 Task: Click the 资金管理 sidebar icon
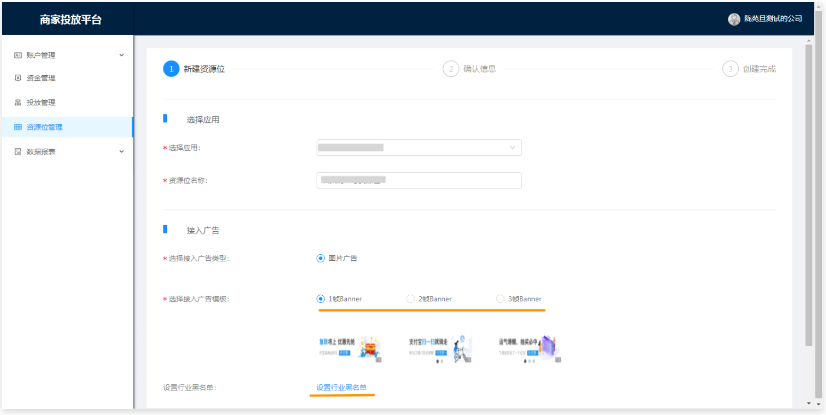(17, 78)
